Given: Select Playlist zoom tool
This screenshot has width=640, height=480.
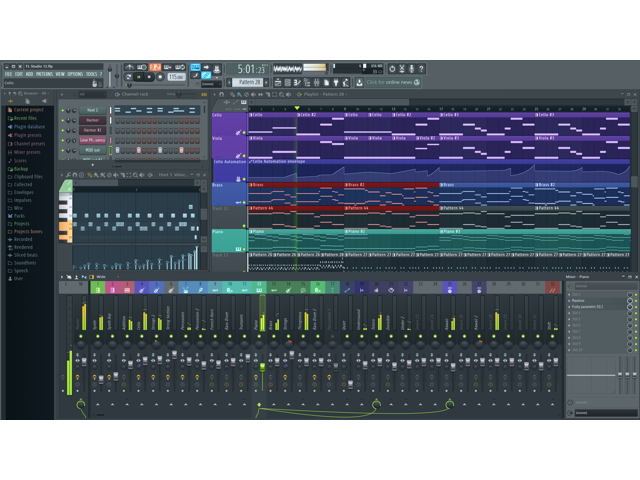Looking at the screenshot, I should pyautogui.click(x=282, y=94).
